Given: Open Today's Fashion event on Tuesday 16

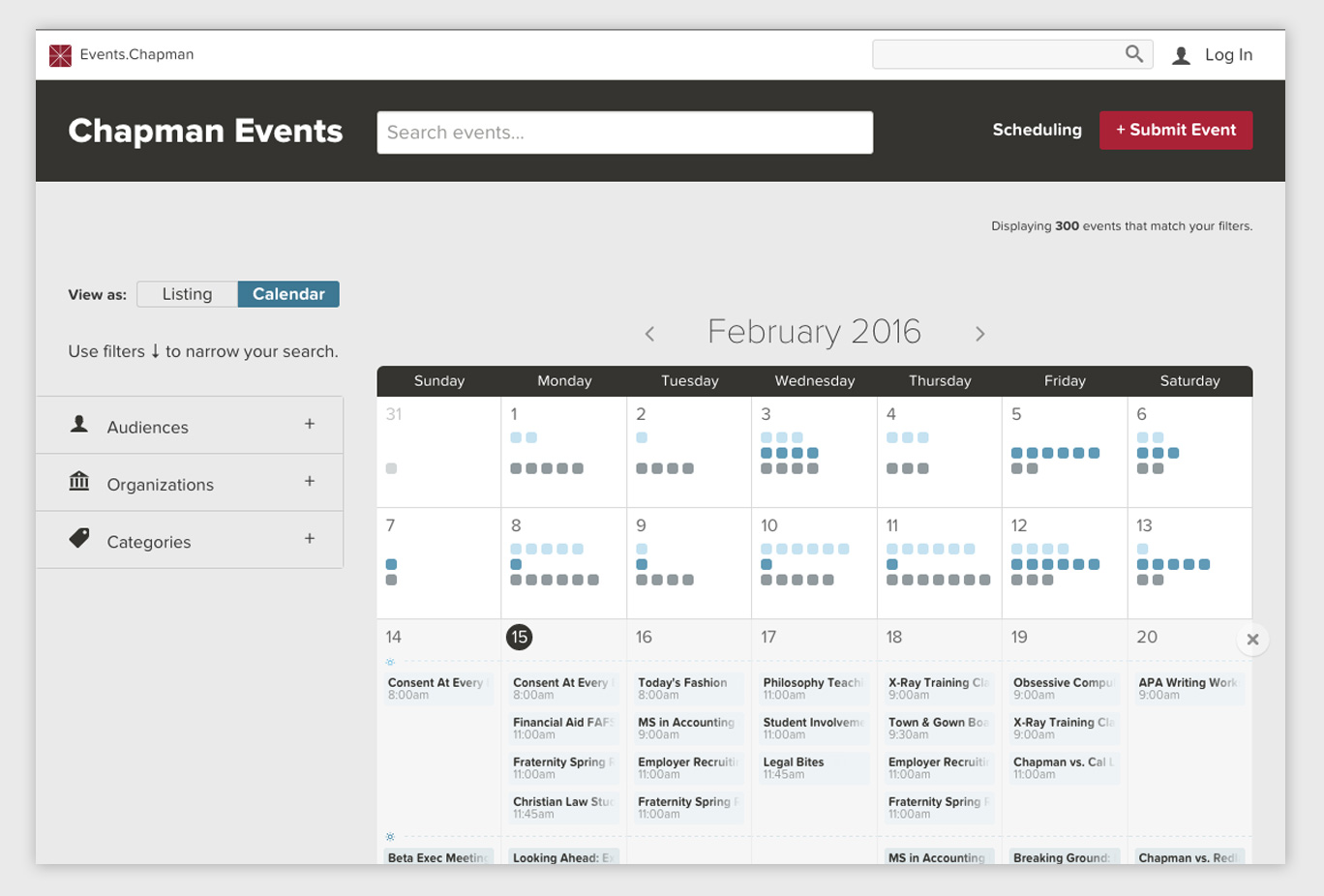Looking at the screenshot, I should pyautogui.click(x=688, y=688).
